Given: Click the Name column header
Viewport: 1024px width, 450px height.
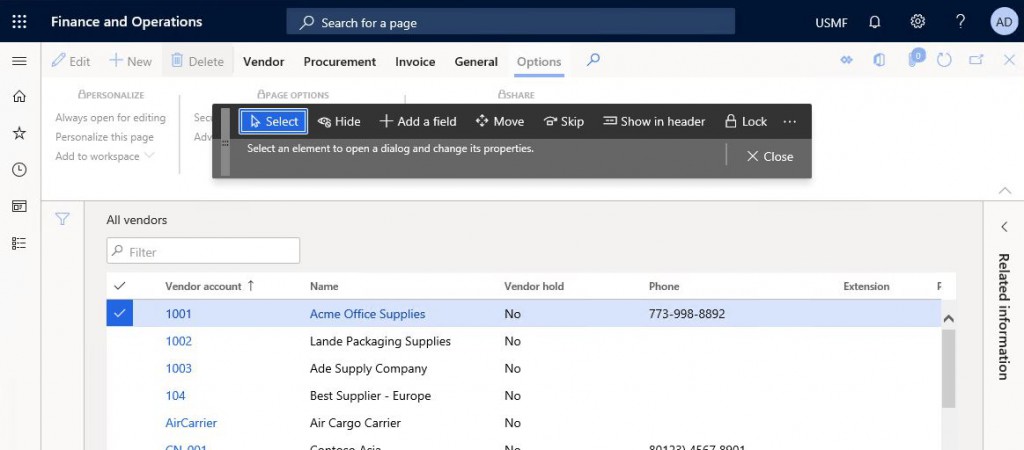Looking at the screenshot, I should click(x=324, y=286).
